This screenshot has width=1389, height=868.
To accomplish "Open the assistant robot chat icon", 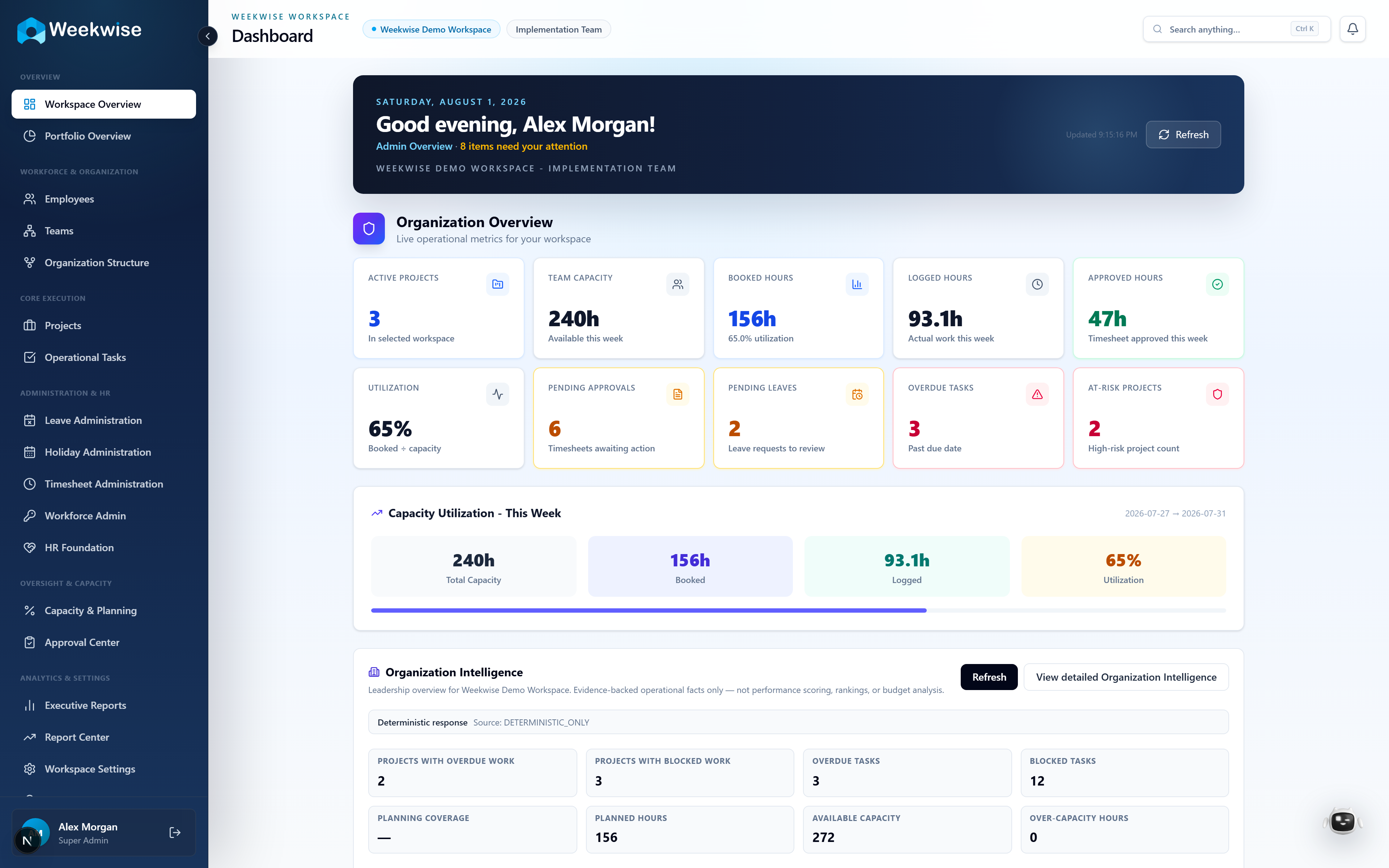I will tap(1342, 821).
